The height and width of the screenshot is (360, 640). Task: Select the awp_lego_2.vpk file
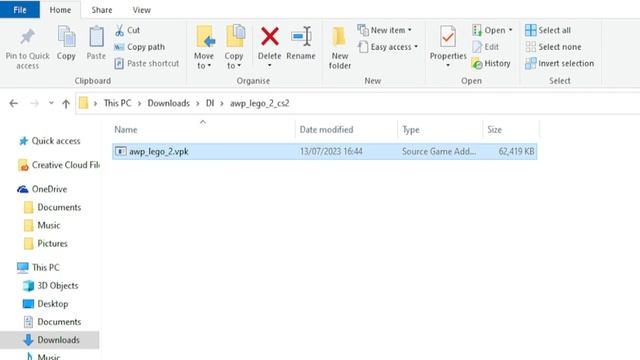(324, 151)
